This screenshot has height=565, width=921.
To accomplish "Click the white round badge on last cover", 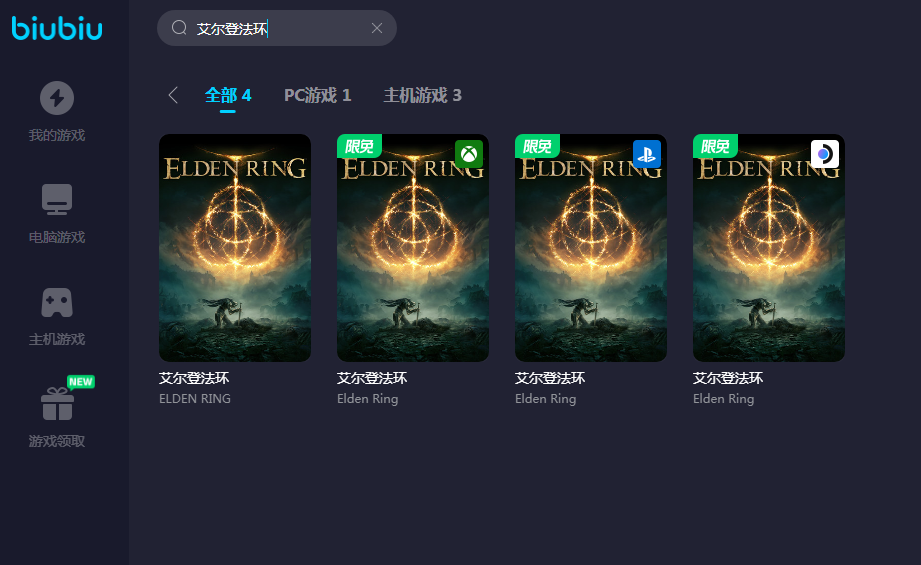I will [x=825, y=154].
